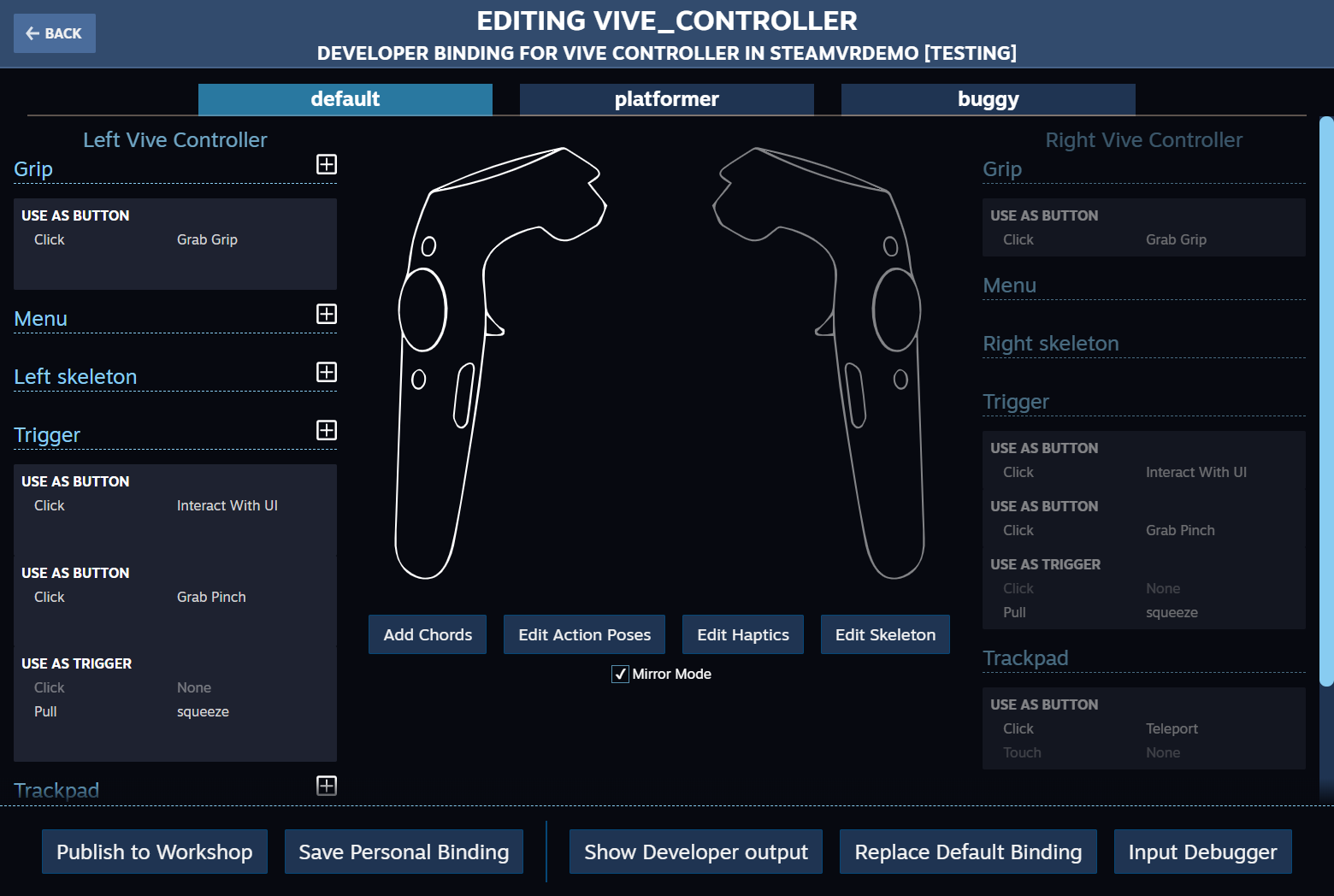Open left Grip USE AS BUTTON binding

tap(175, 244)
